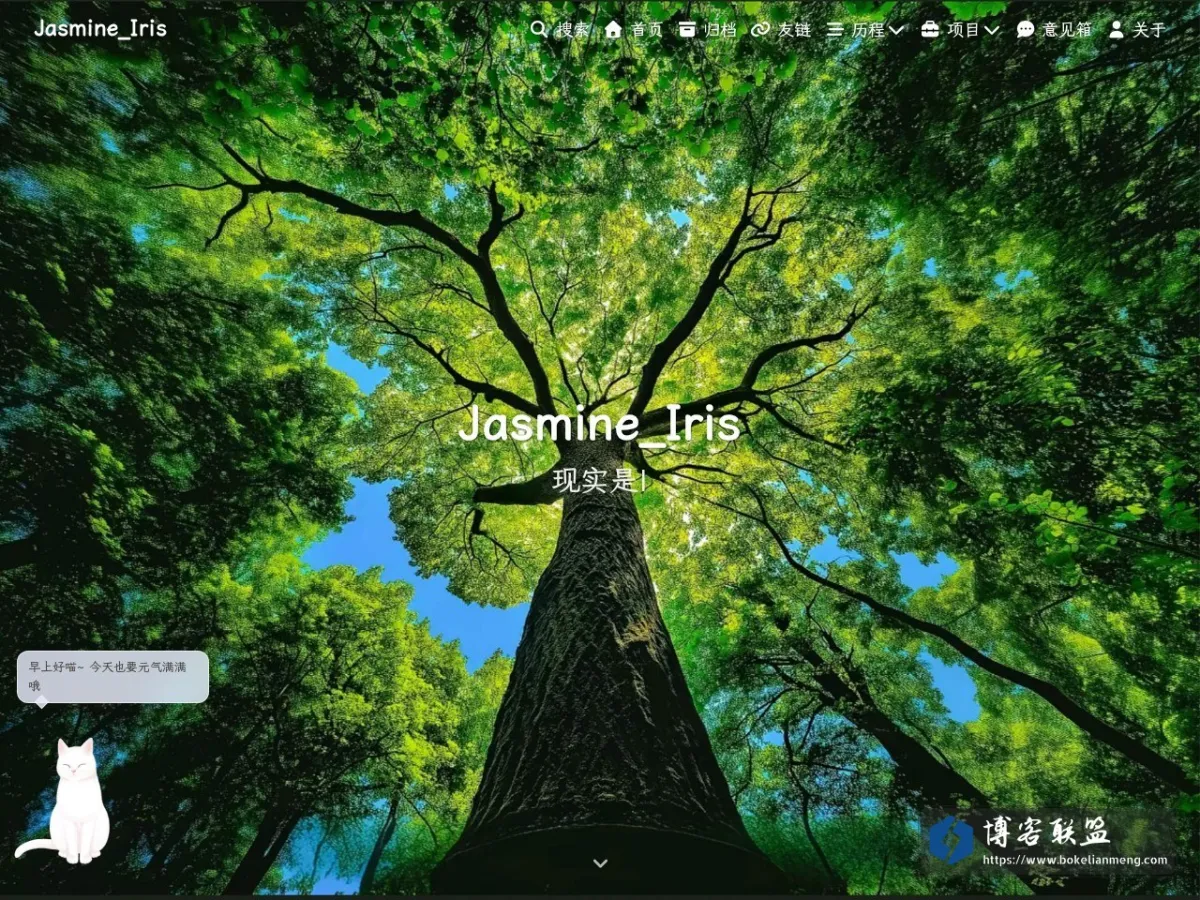Image resolution: width=1200 pixels, height=900 pixels.
Task: Click the archive box icon beside 归档
Action: coord(687,29)
